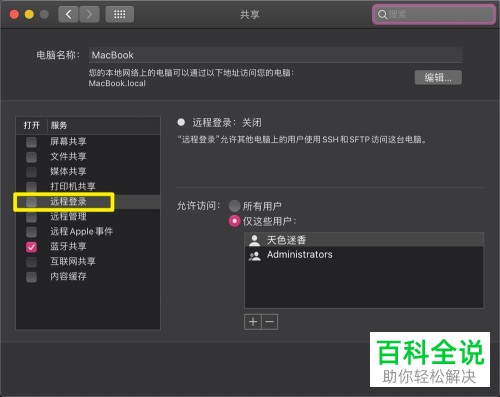Viewport: 500px width, 397px height.
Task: Select the 蓝牙共享 service row
Action: [x=88, y=247]
